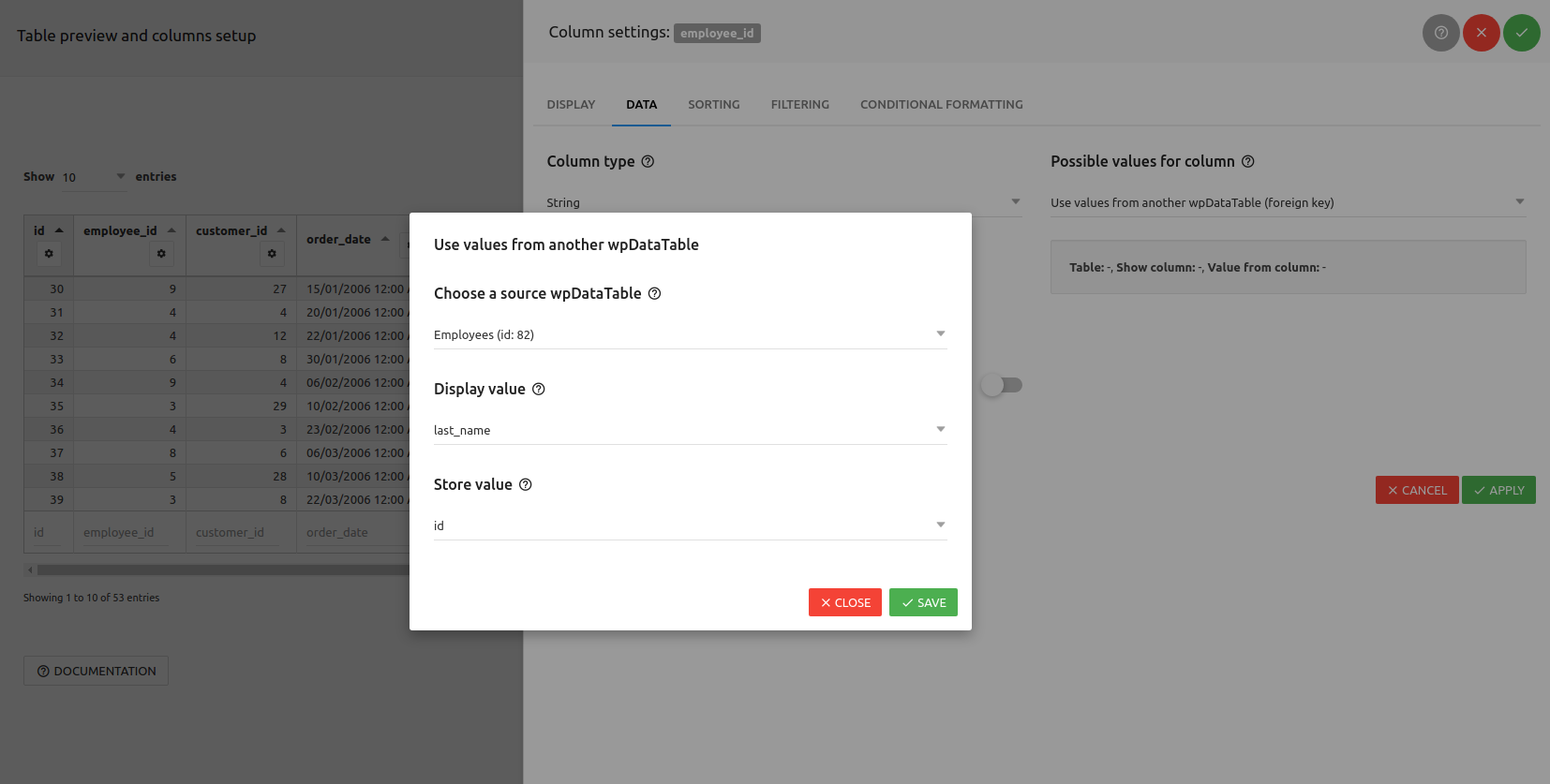Image resolution: width=1550 pixels, height=784 pixels.
Task: Click order date 22/03/2006 cell
Action: pos(353,499)
